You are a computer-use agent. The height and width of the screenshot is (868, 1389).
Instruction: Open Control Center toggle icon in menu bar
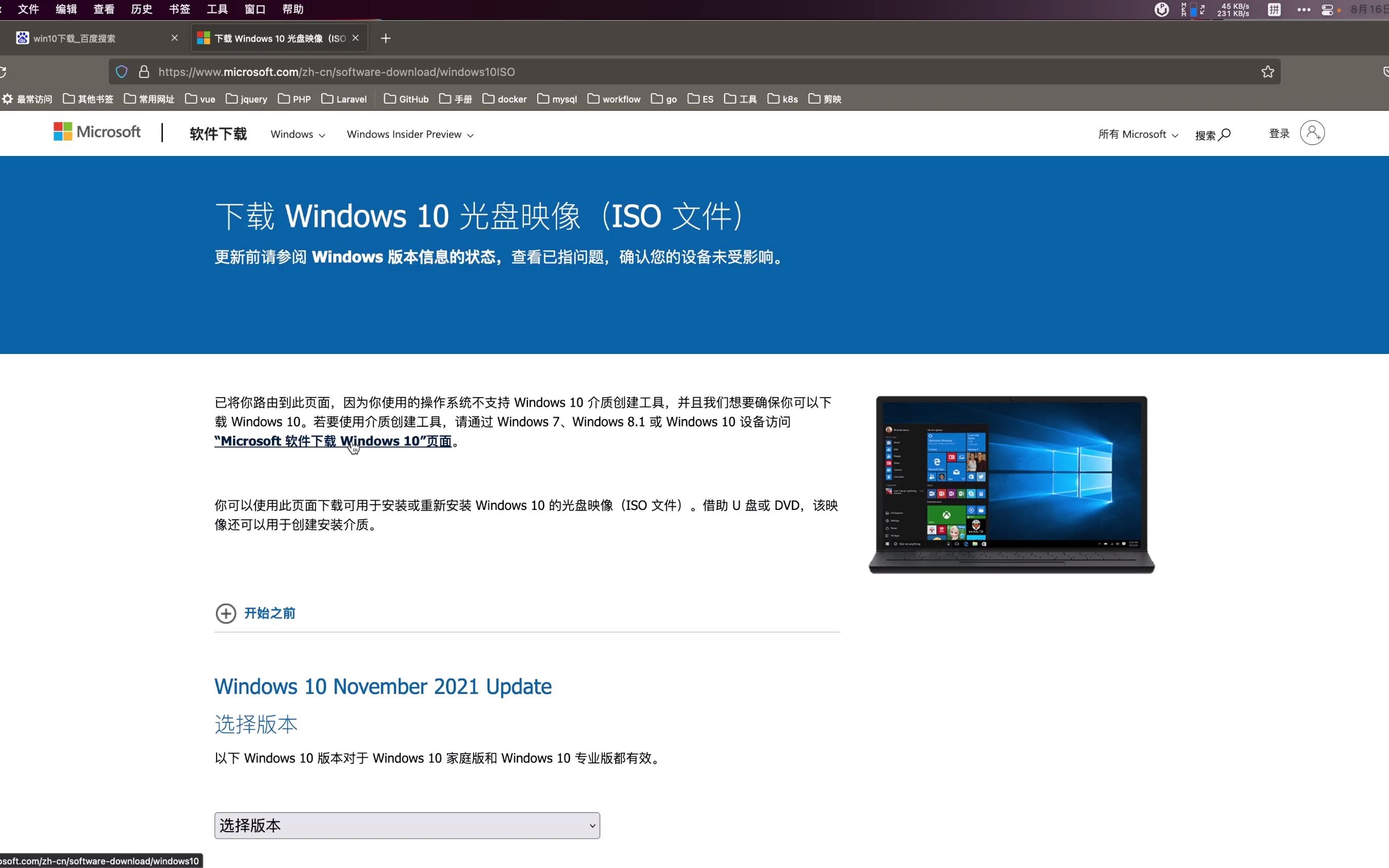(x=1327, y=10)
